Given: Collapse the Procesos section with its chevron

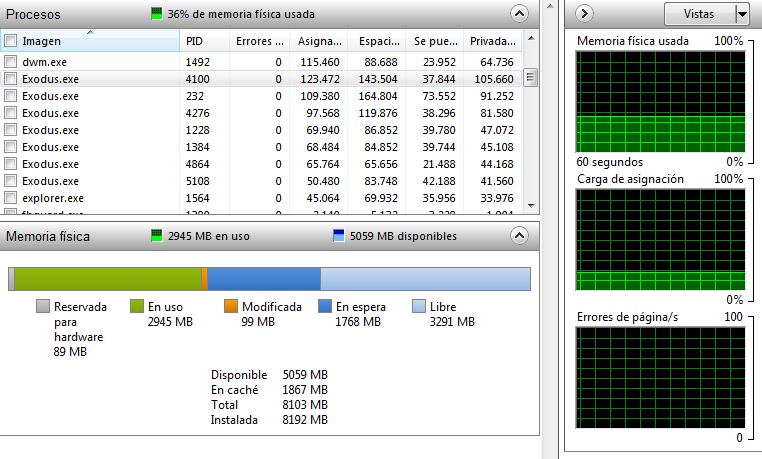Looking at the screenshot, I should point(518,14).
